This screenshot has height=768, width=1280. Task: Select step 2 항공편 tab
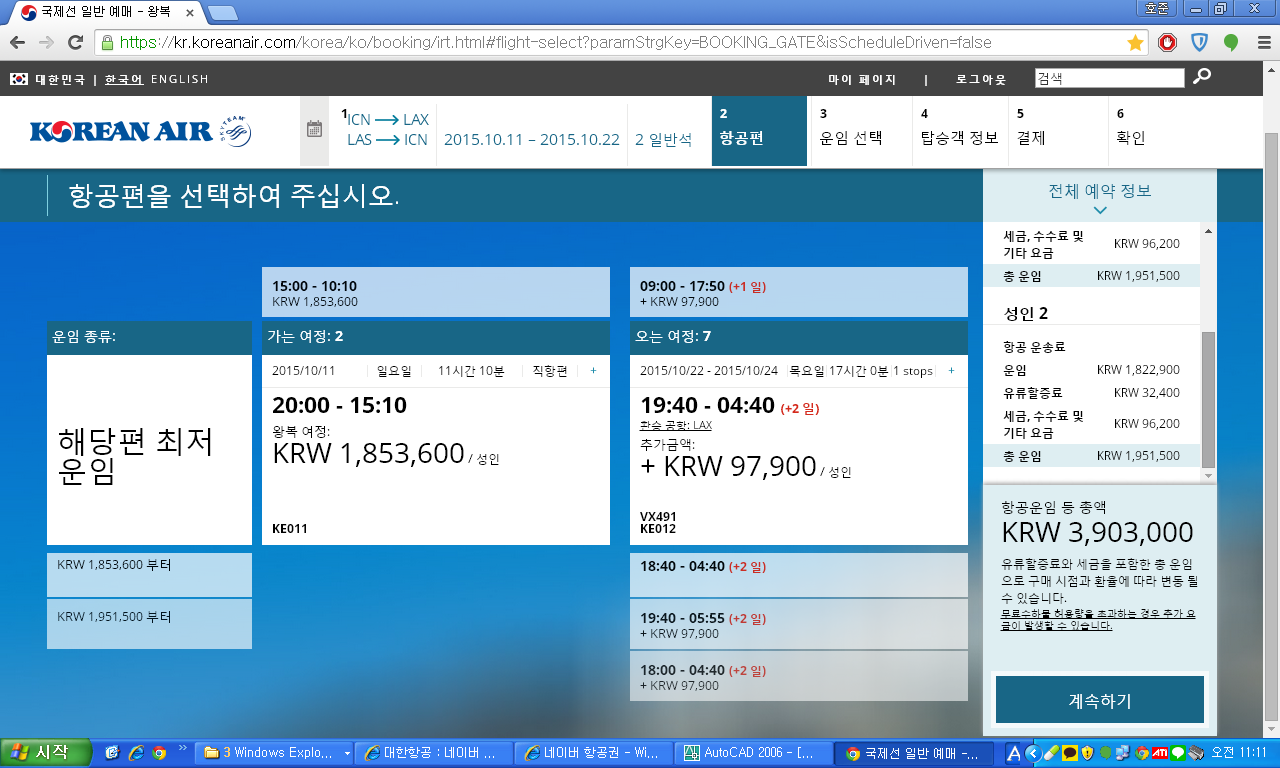coord(759,131)
